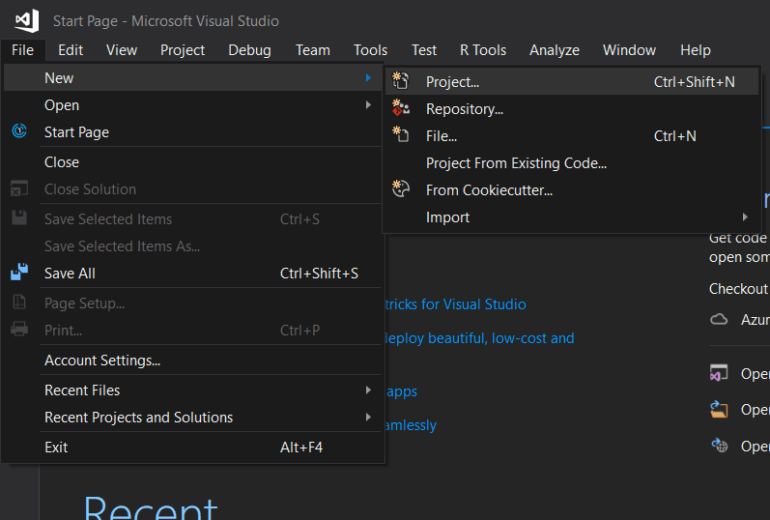This screenshot has height=520, width=770.
Task: Click the Save All icon
Action: (19, 273)
